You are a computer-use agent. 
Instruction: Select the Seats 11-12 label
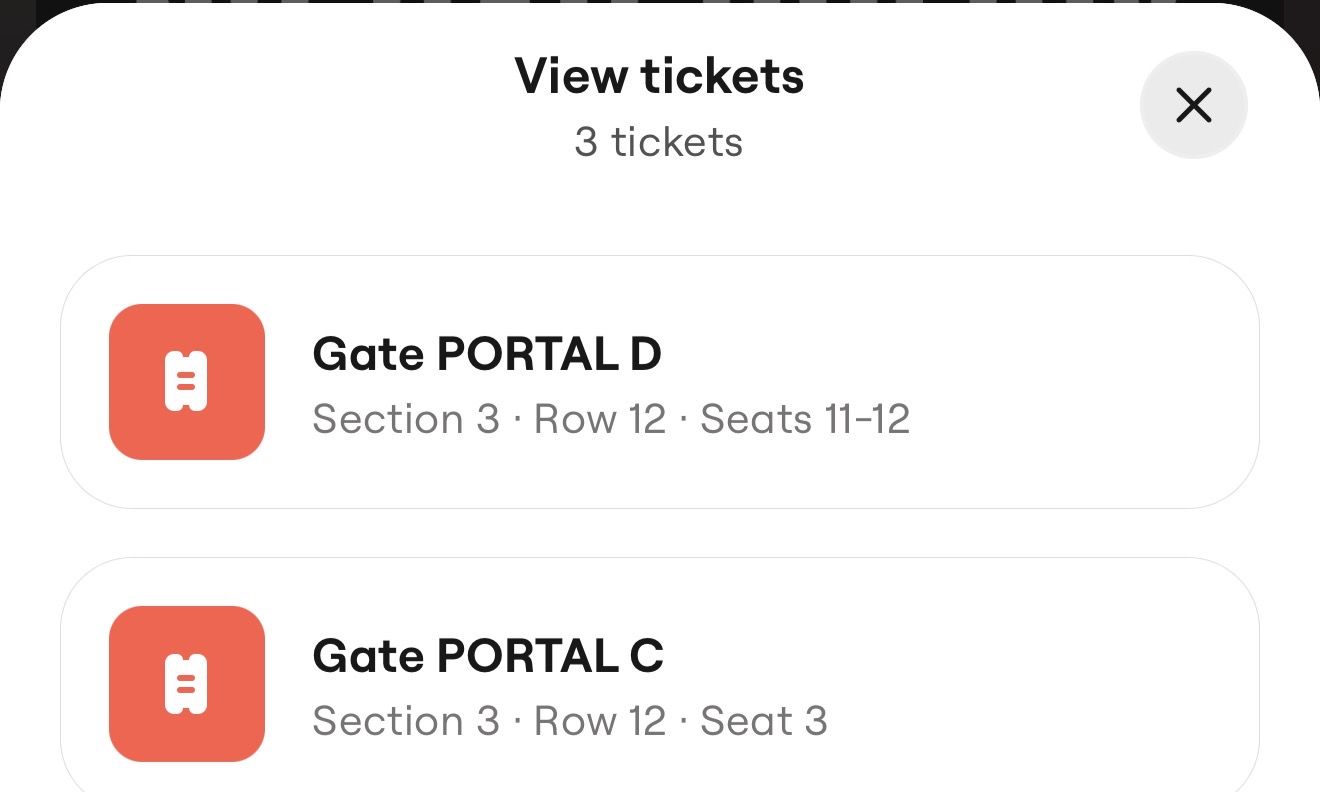coord(805,419)
